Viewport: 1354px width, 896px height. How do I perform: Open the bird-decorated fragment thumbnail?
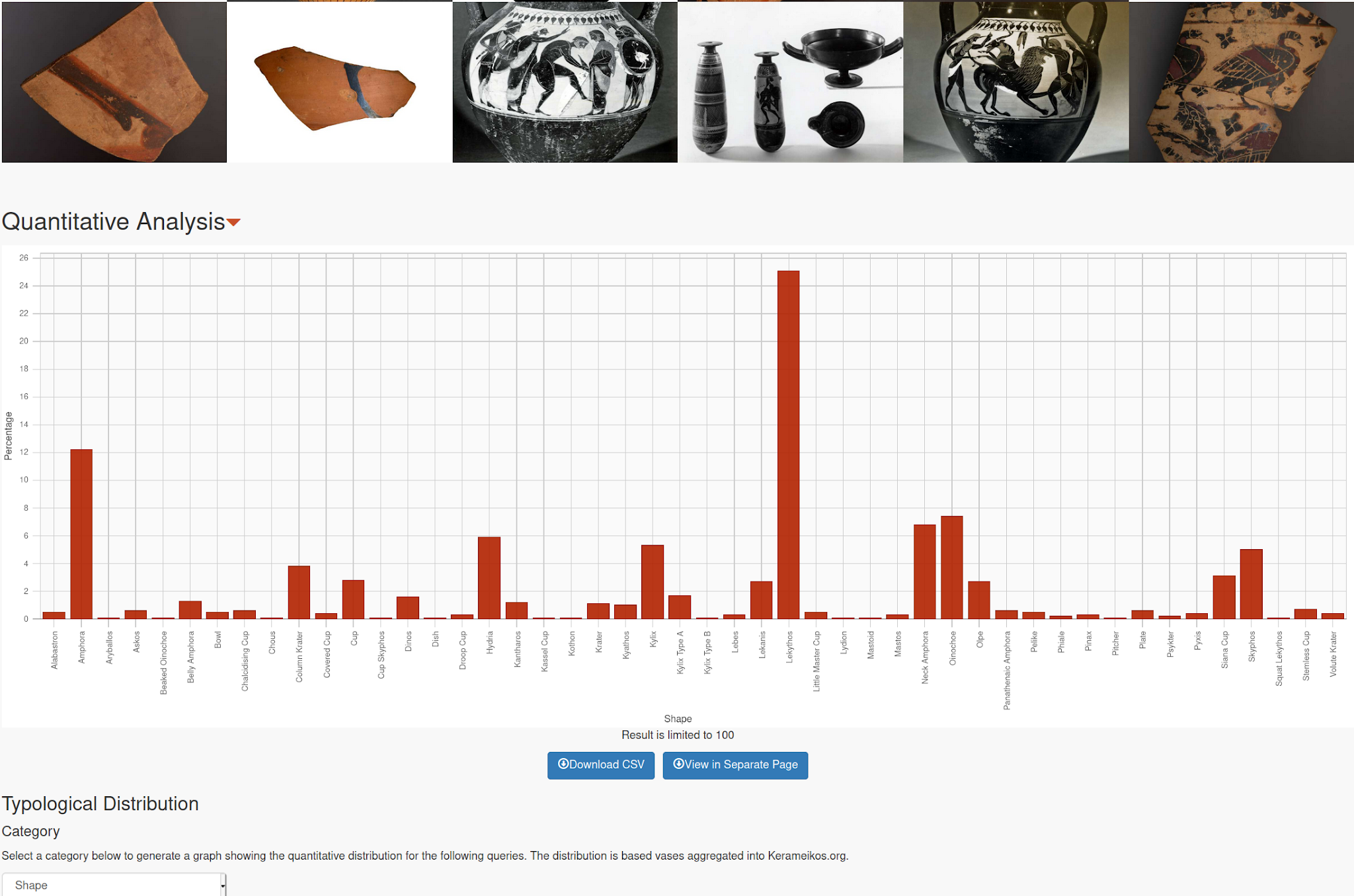[1241, 82]
